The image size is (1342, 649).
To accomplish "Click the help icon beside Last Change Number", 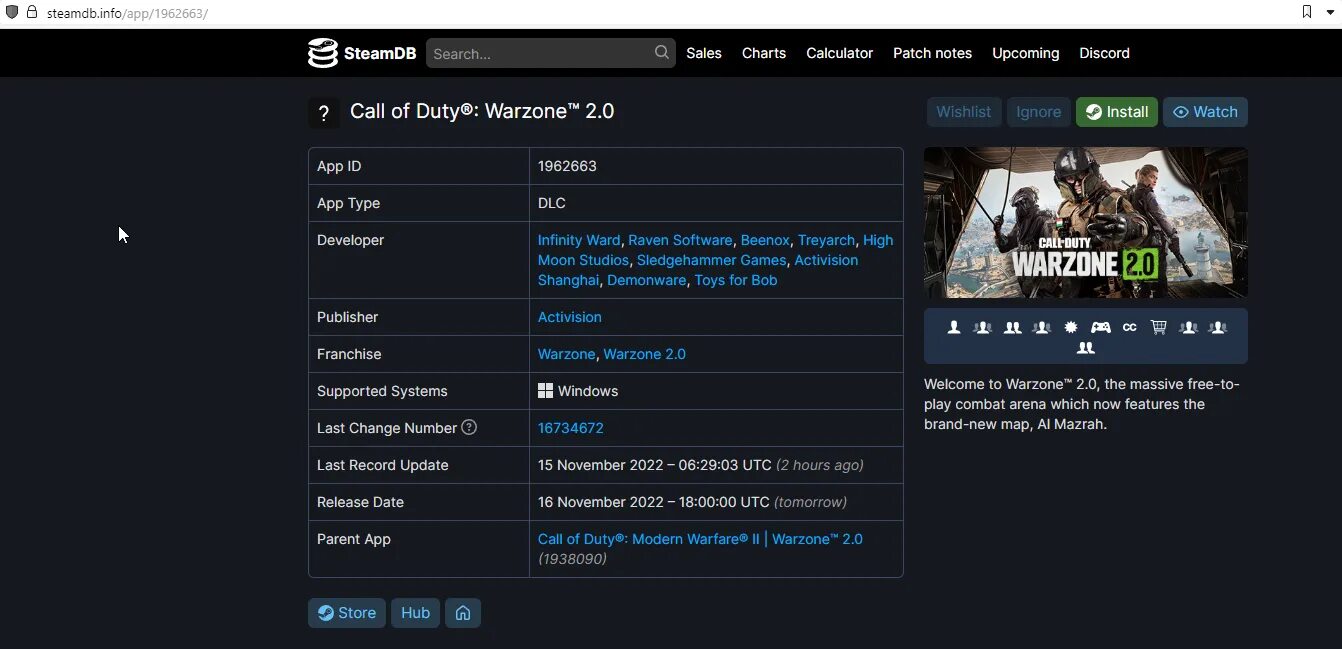I will [x=469, y=427].
